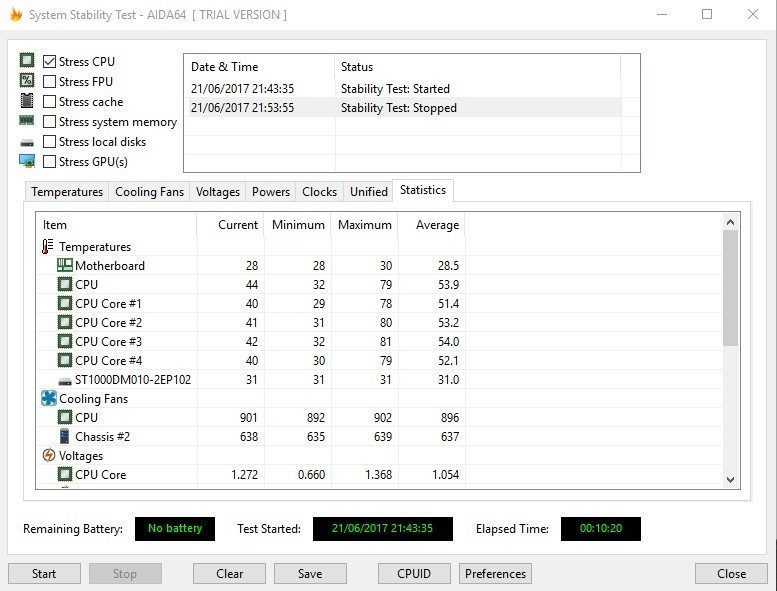Image resolution: width=777 pixels, height=591 pixels.
Task: Click the Item column header
Action: pos(116,225)
